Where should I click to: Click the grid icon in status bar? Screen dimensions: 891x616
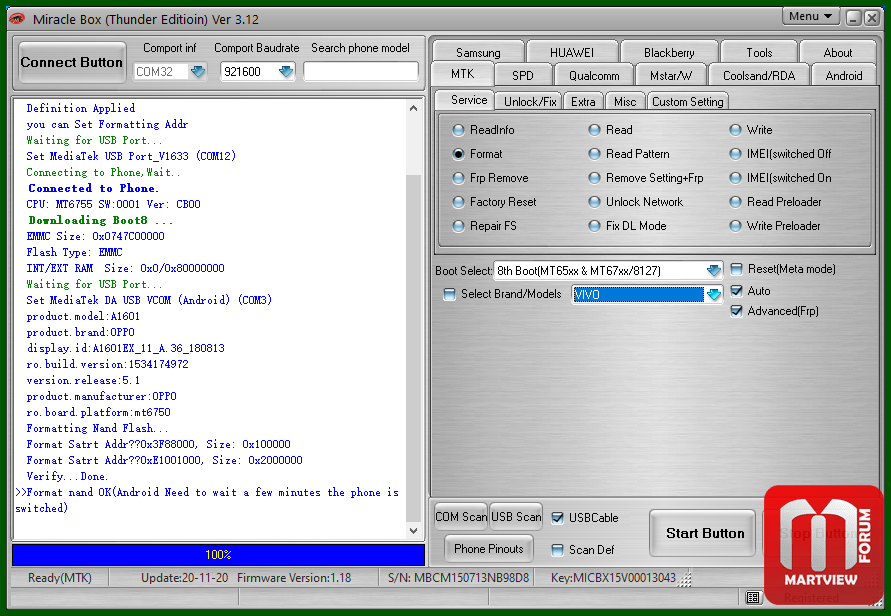point(753,597)
